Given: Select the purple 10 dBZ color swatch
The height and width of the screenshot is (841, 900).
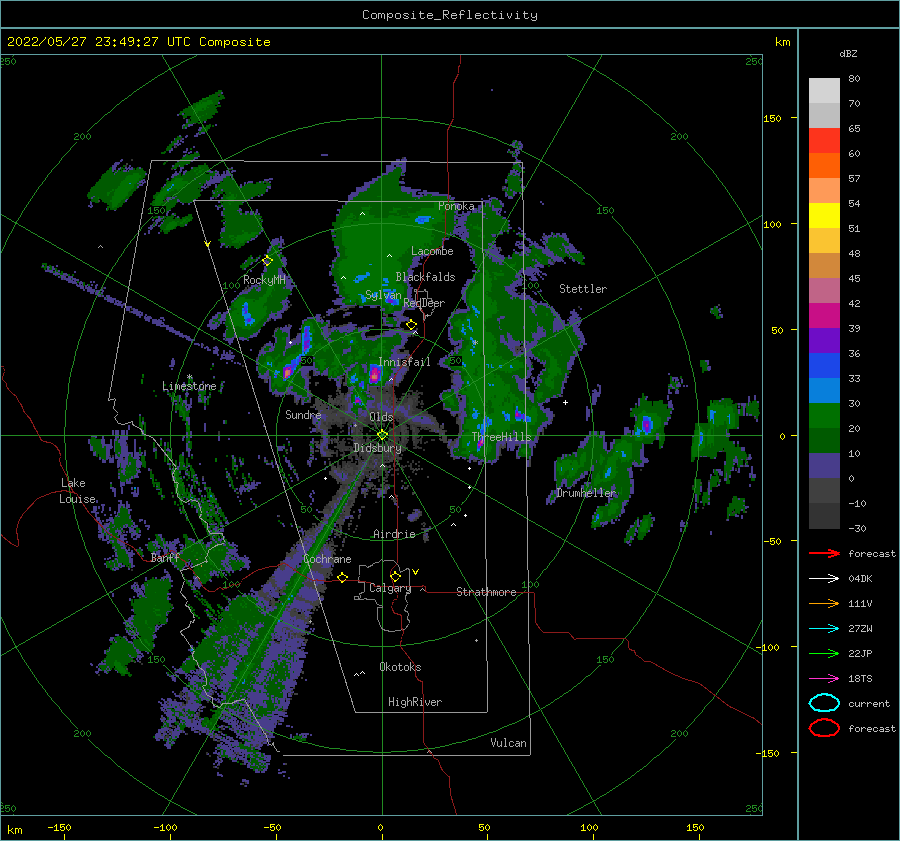Looking at the screenshot, I should (x=824, y=466).
